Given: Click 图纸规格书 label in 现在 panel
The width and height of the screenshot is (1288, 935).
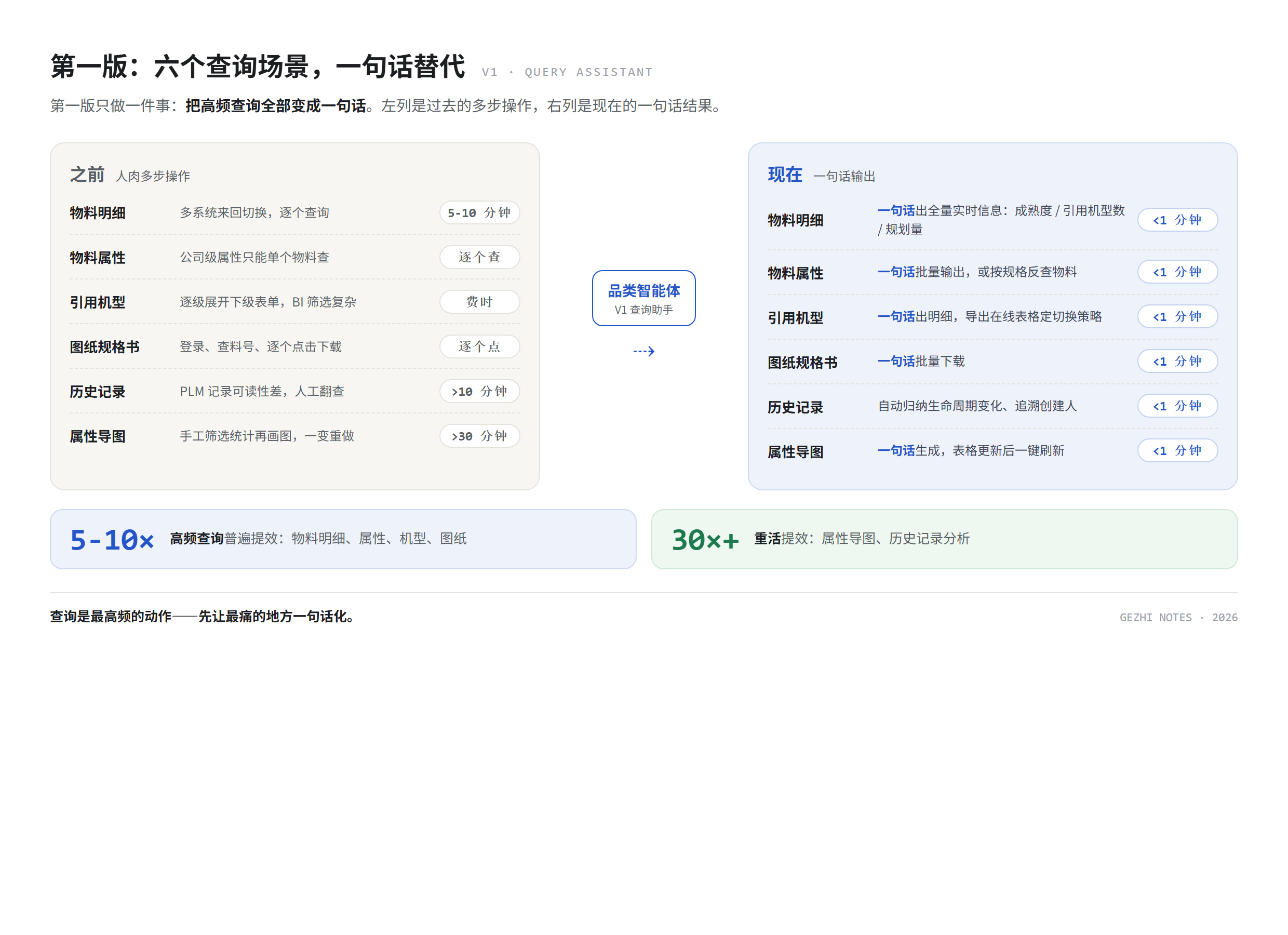Looking at the screenshot, I should 802,363.
